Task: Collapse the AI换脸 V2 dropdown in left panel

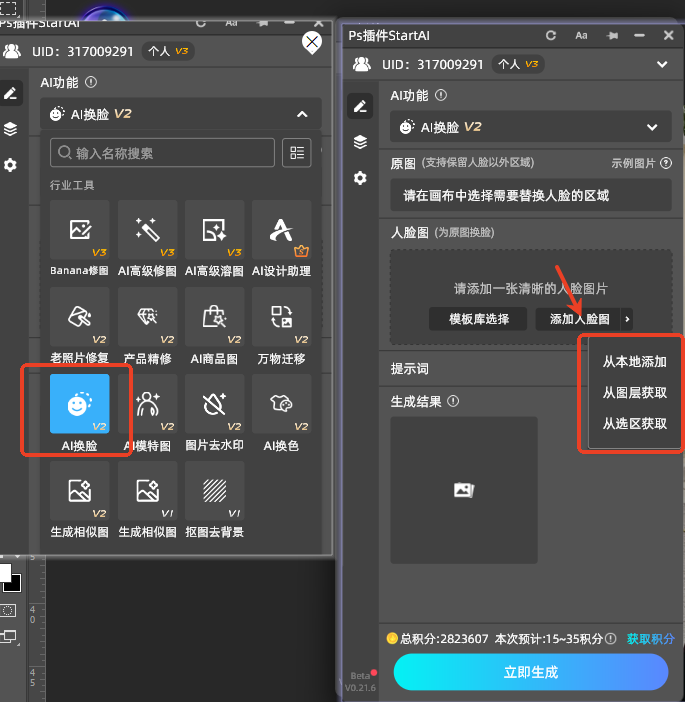Action: [302, 114]
